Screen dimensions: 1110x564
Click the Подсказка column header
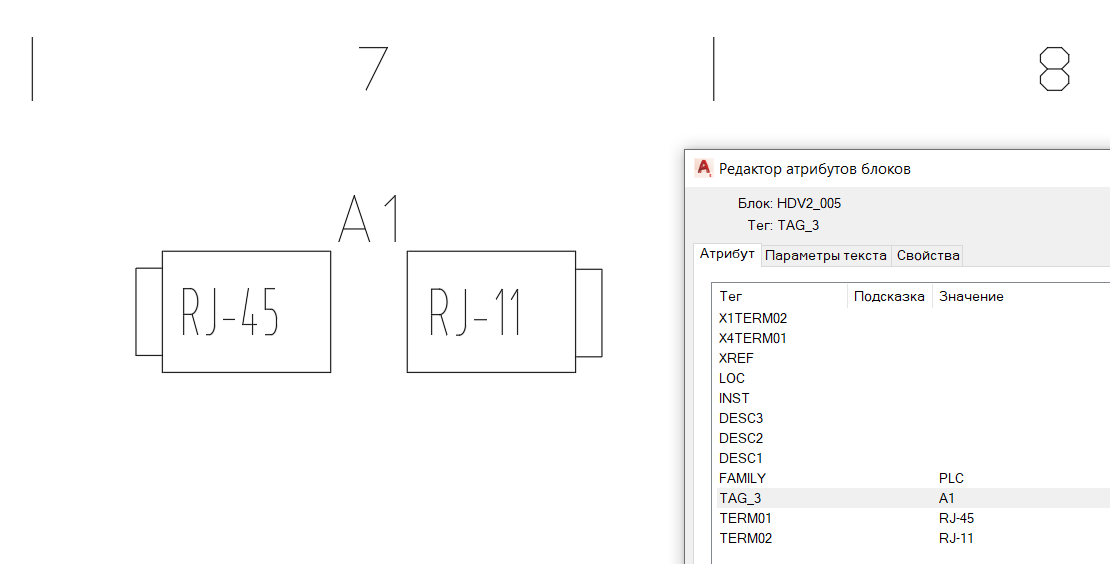pos(889,297)
